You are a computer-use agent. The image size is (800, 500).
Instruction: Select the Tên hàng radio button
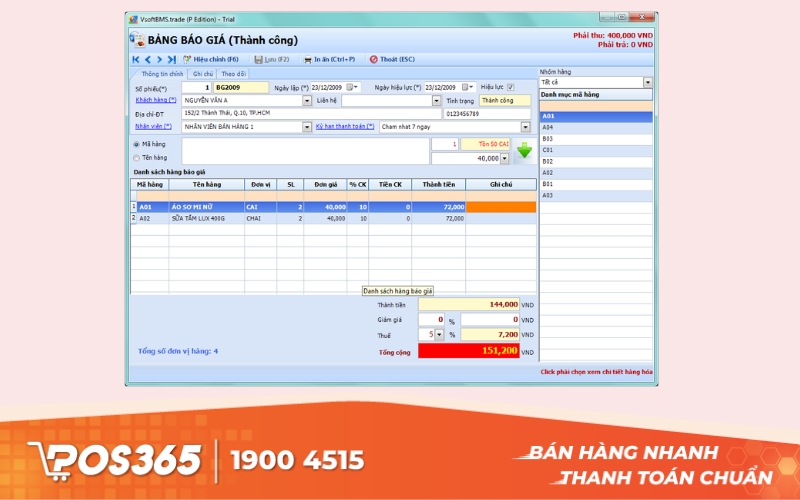(x=136, y=158)
